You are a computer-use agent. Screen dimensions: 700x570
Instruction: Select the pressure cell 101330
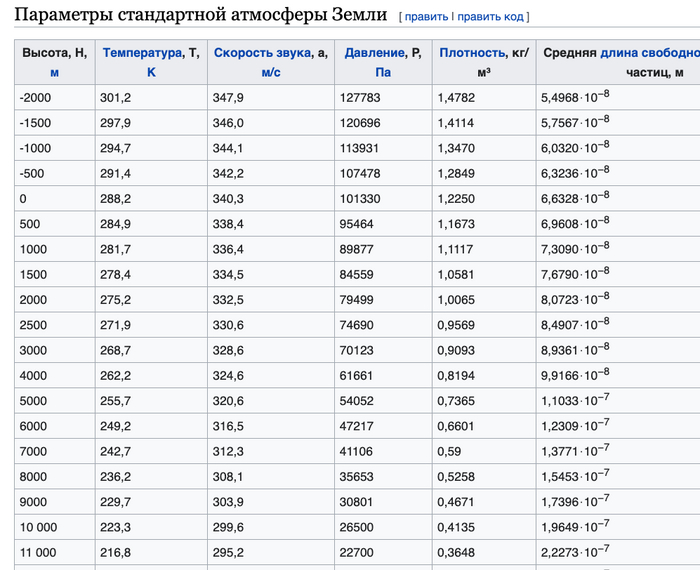[361, 198]
